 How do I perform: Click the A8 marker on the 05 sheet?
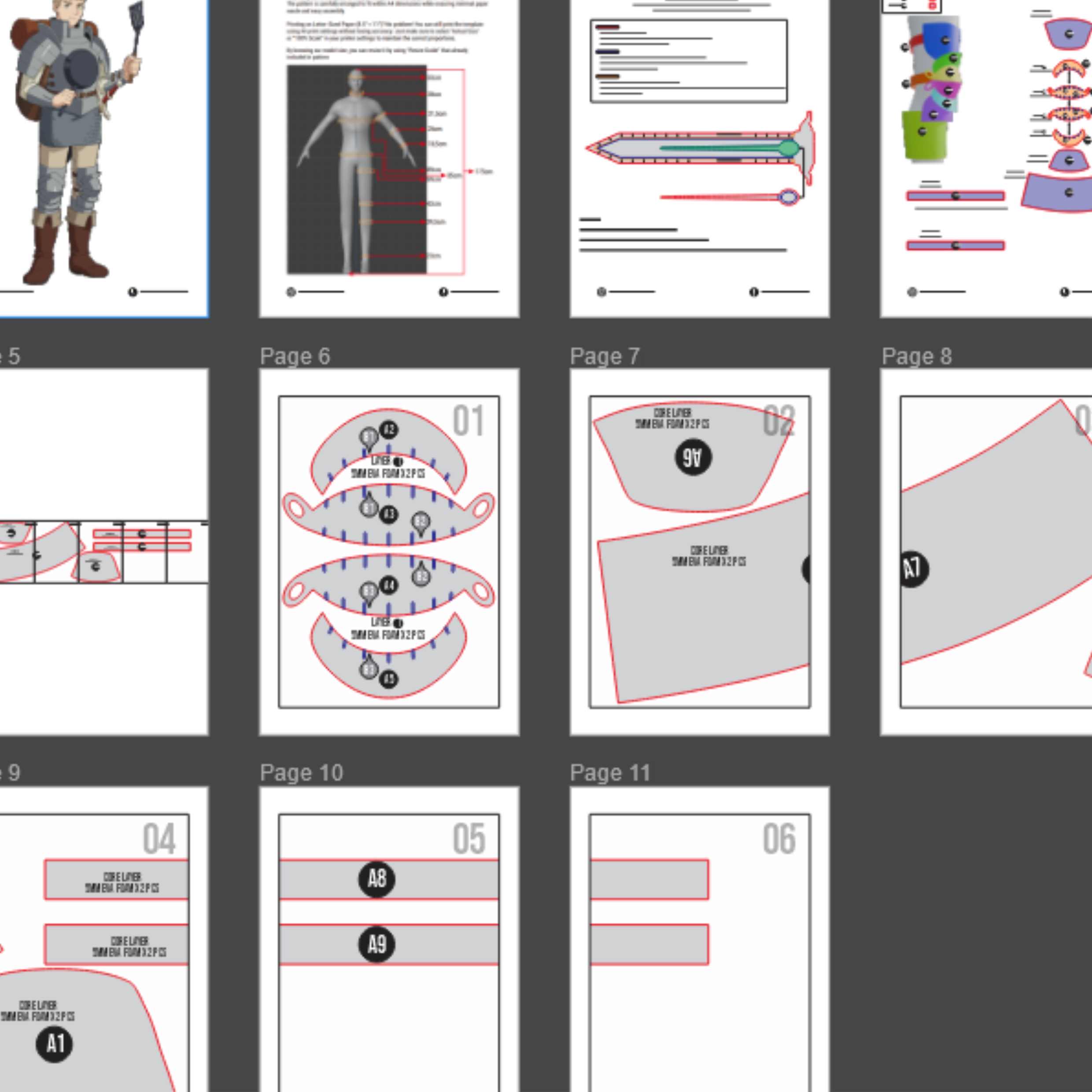tap(376, 879)
